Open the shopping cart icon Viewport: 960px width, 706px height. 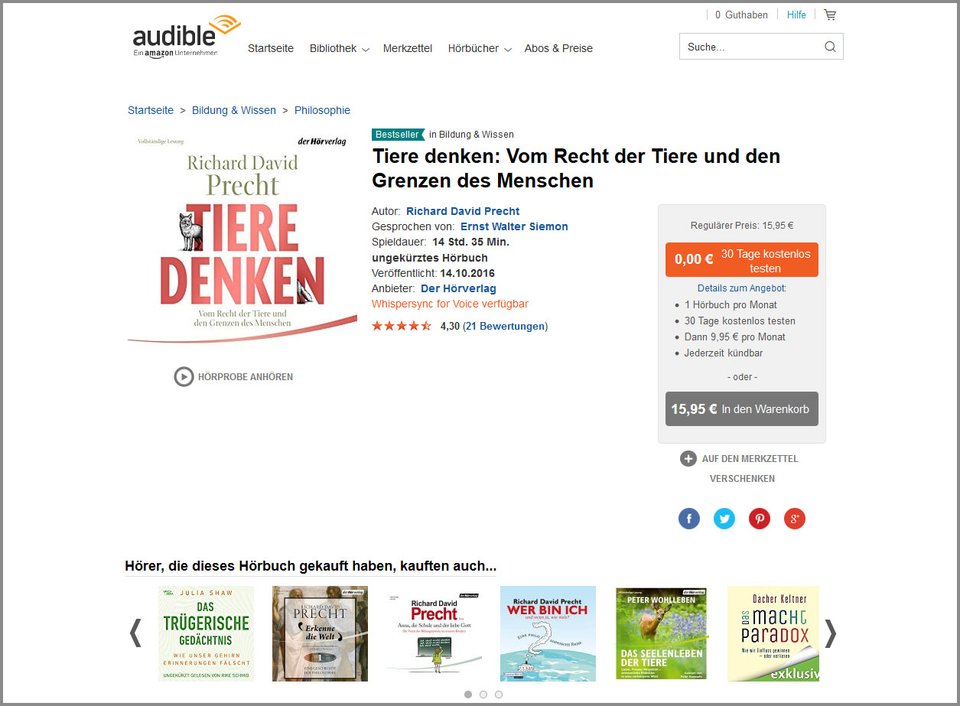(x=830, y=15)
